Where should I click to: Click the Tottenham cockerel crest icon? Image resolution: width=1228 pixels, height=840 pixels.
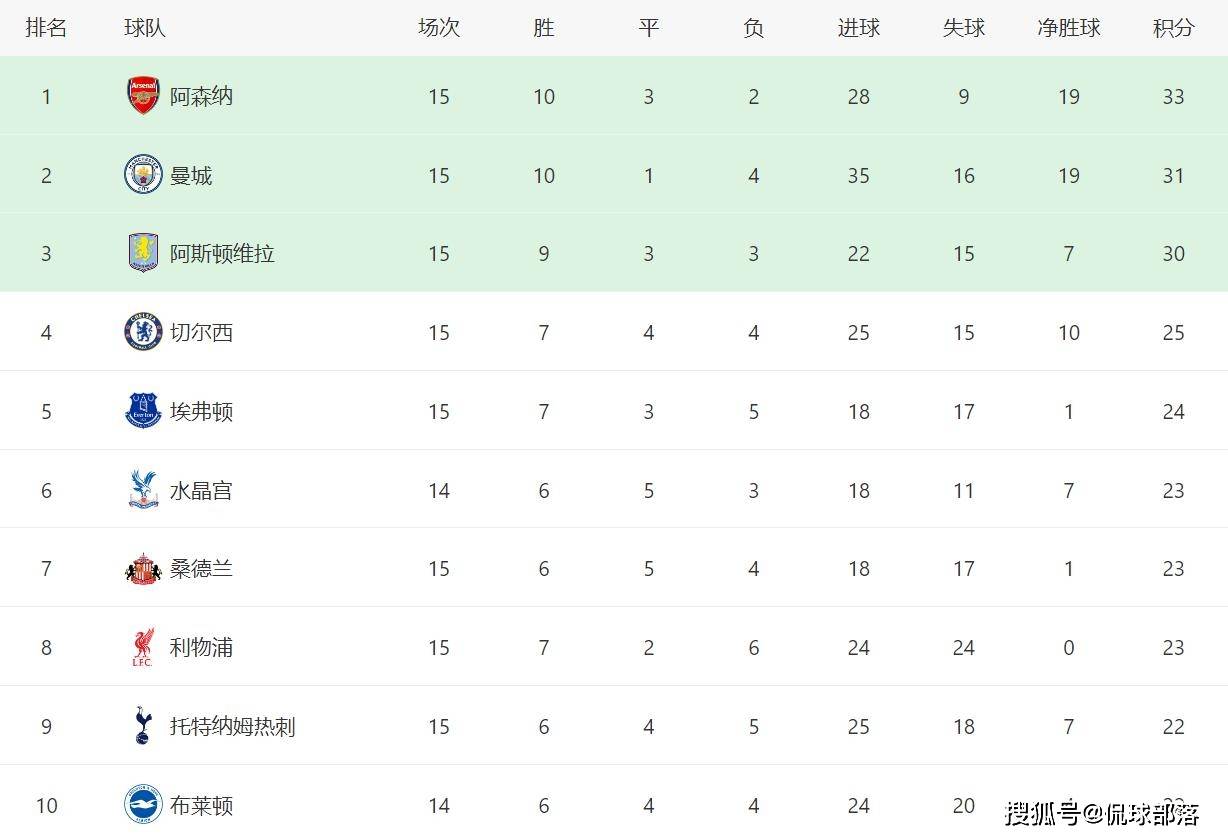(143, 726)
